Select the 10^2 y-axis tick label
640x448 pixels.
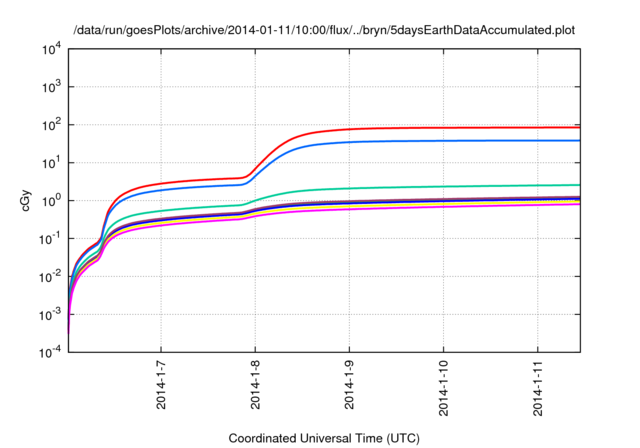click(52, 125)
